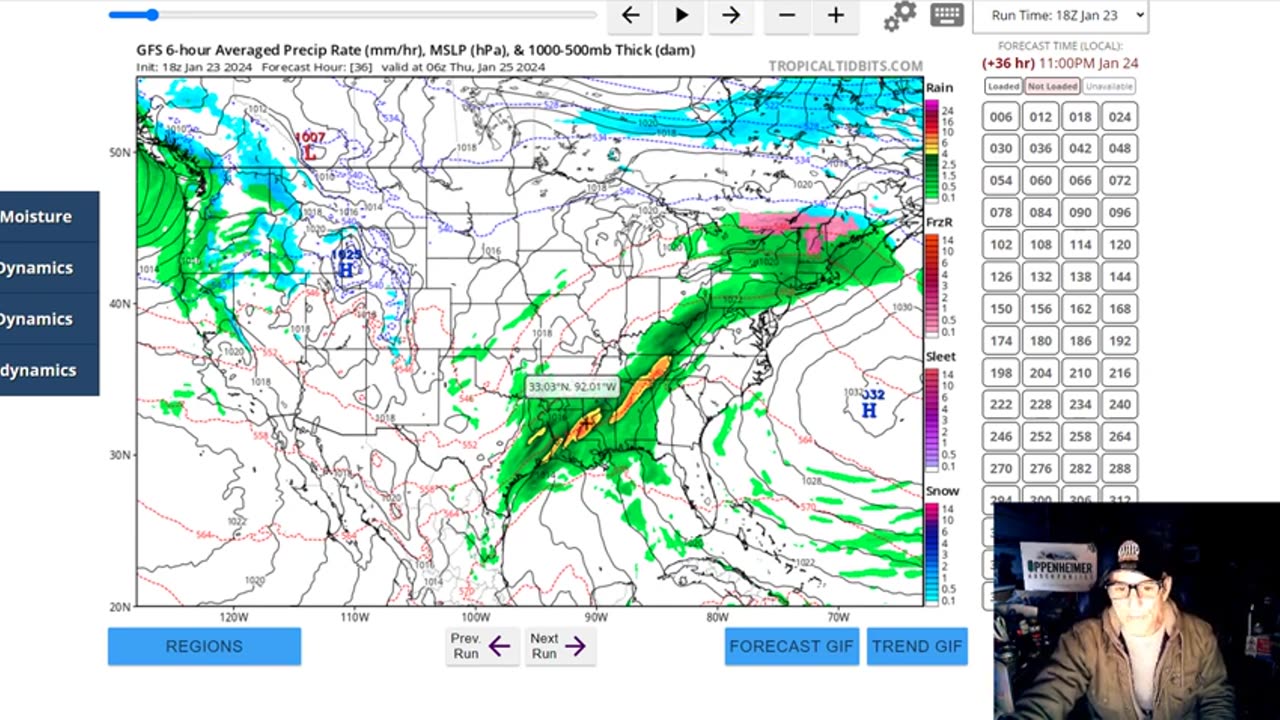This screenshot has width=1280, height=720.
Task: Select forecast hour 120
Action: 1120,245
